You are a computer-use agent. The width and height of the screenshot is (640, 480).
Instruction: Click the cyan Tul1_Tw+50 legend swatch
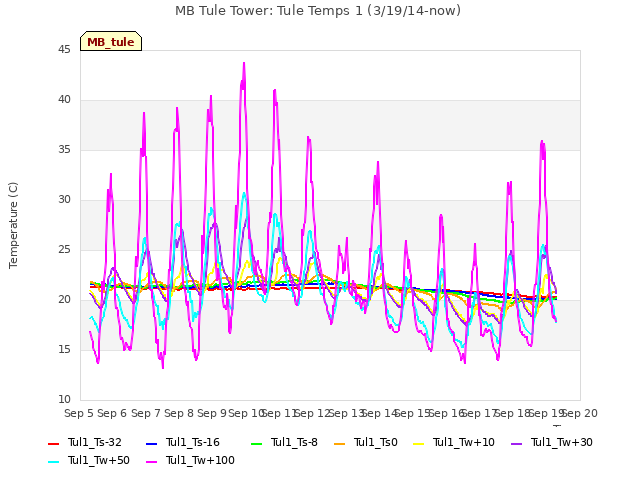pyautogui.click(x=54, y=461)
